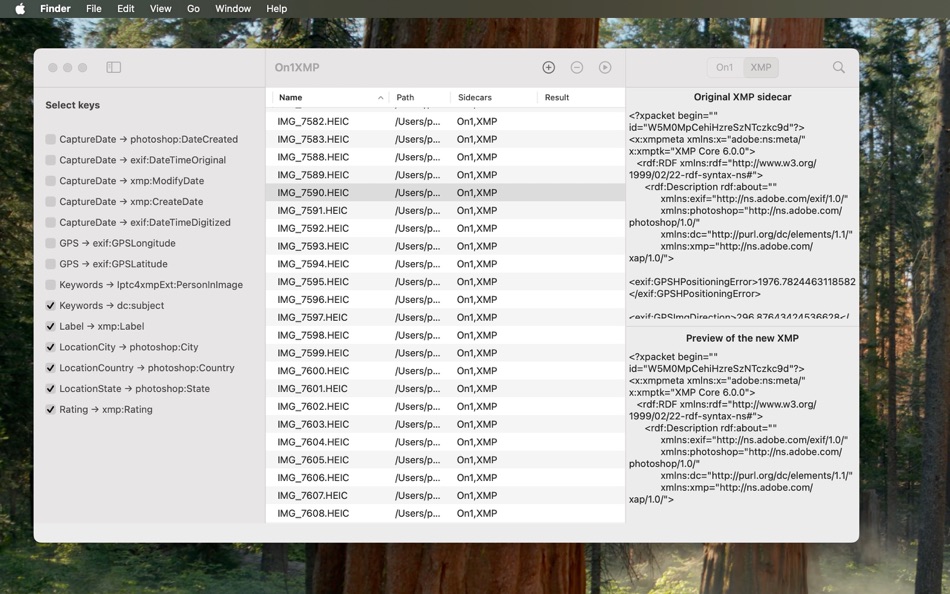
Task: Click the add (+) icon in the toolbar
Action: tap(548, 67)
